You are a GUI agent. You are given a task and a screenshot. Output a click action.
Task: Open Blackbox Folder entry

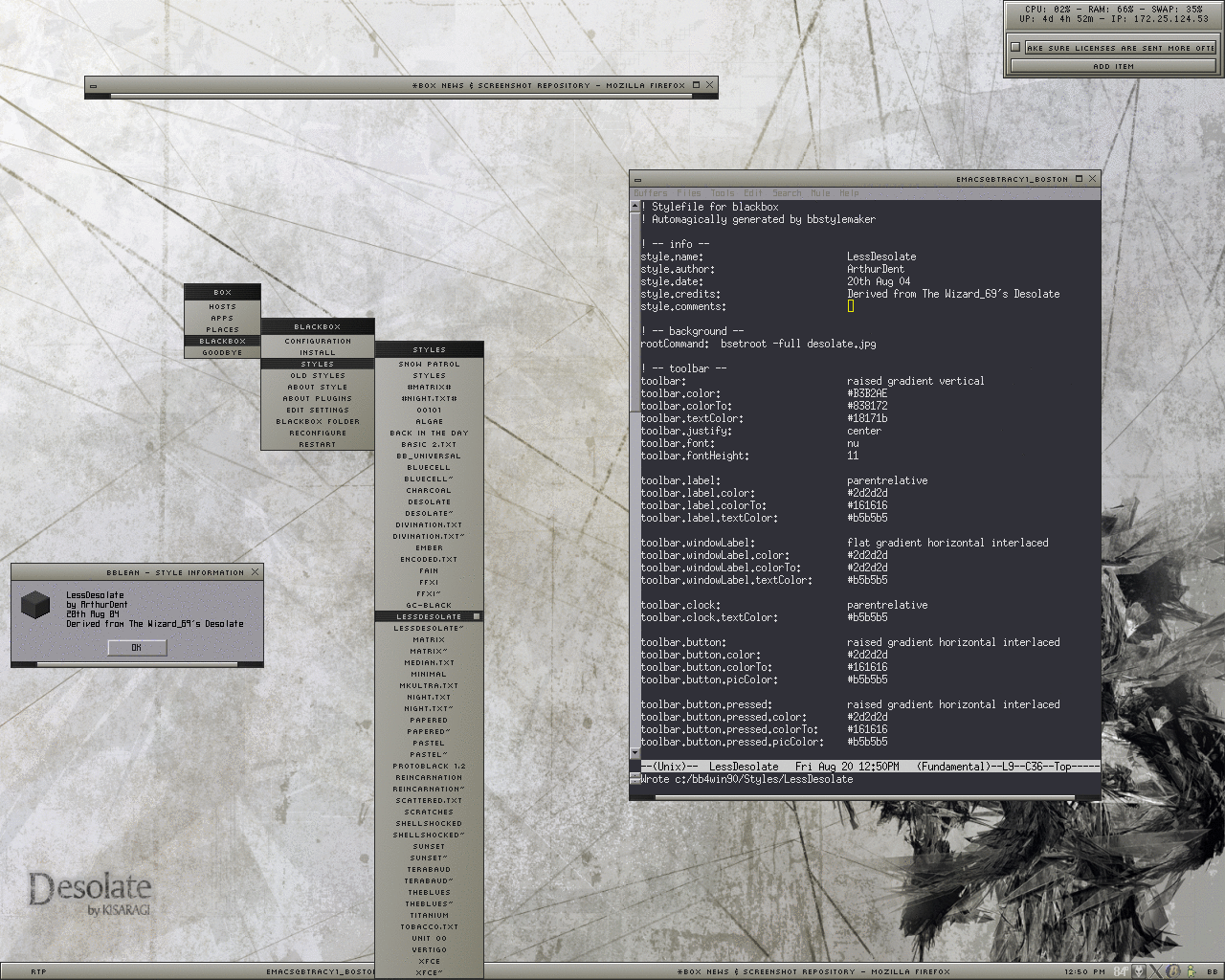click(x=318, y=421)
